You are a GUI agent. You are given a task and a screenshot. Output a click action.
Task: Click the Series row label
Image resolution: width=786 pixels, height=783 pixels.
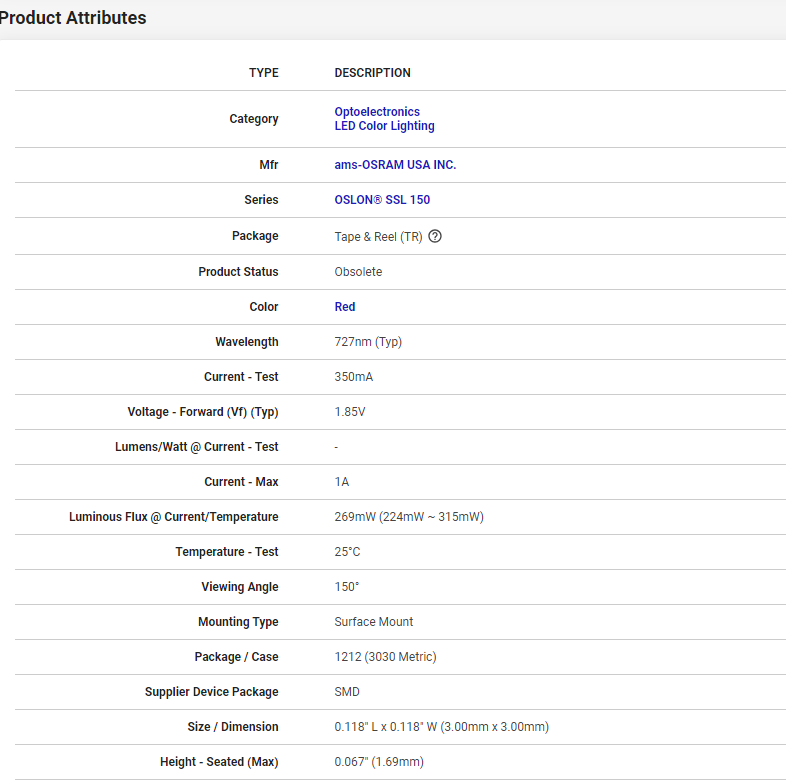point(261,200)
